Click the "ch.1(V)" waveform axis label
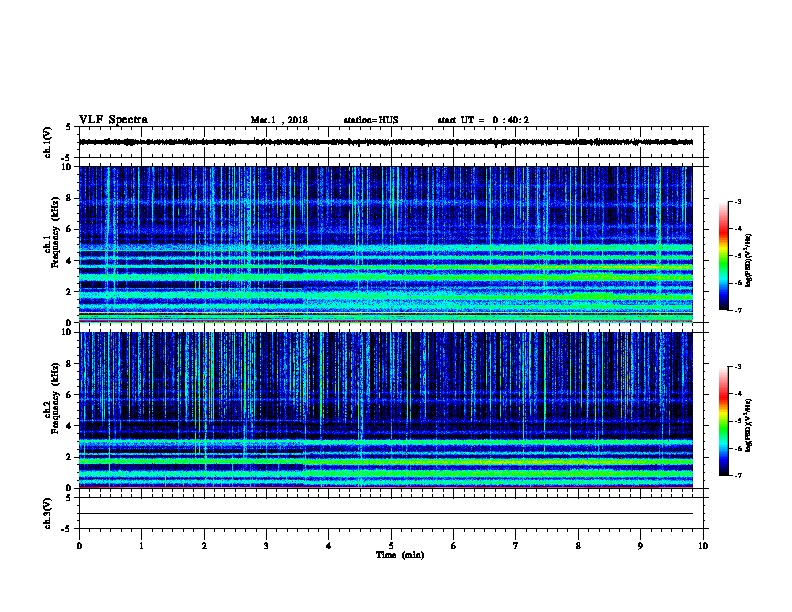 tap(48, 142)
